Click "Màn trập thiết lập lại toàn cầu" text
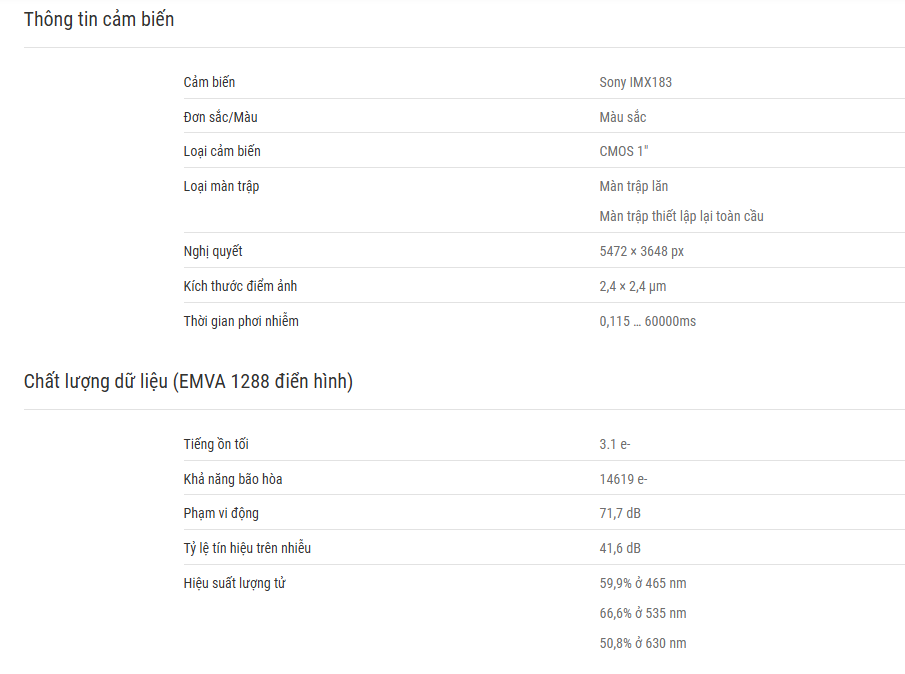This screenshot has width=905, height=674. (x=681, y=216)
